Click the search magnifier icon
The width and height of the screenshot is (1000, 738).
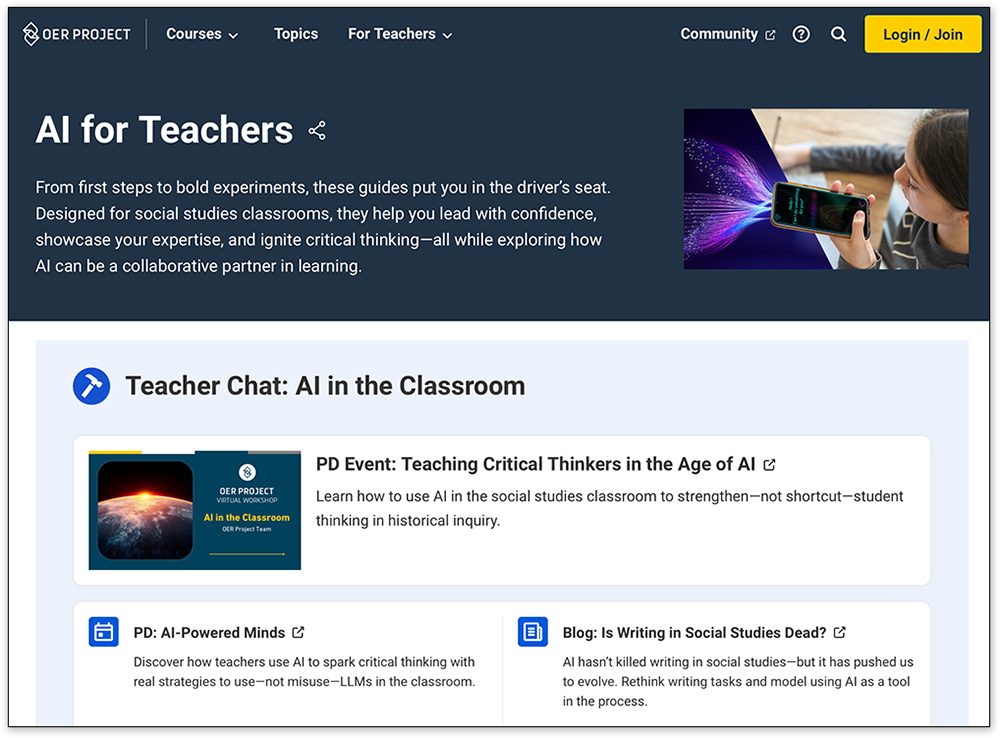(839, 34)
